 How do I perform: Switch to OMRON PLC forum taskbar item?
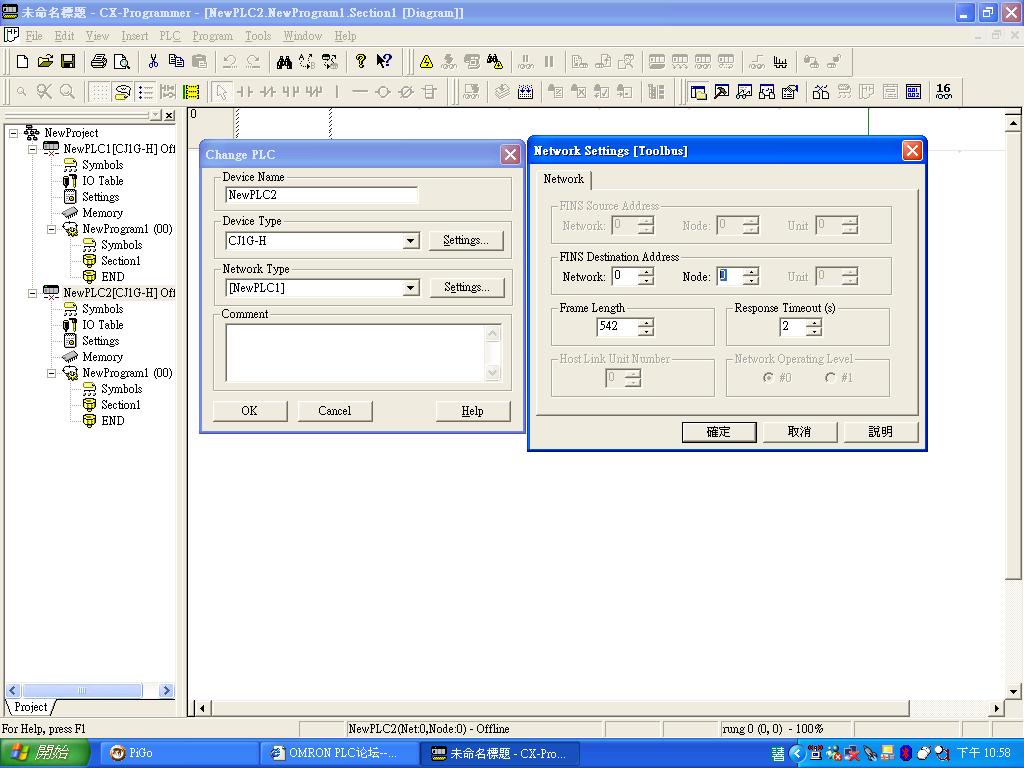(x=340, y=753)
